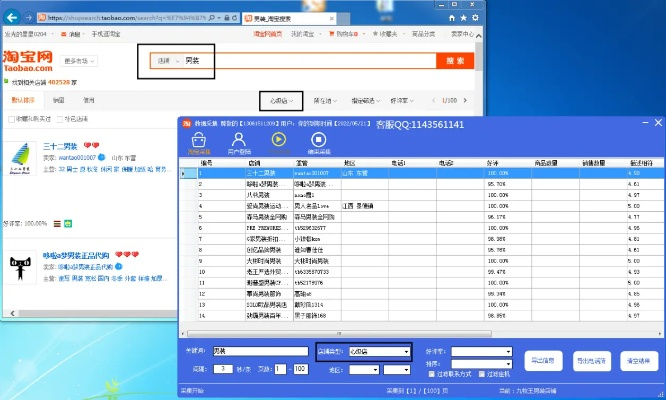The image size is (666, 400).
Task: Click the stop collecting icon
Action: (318, 141)
